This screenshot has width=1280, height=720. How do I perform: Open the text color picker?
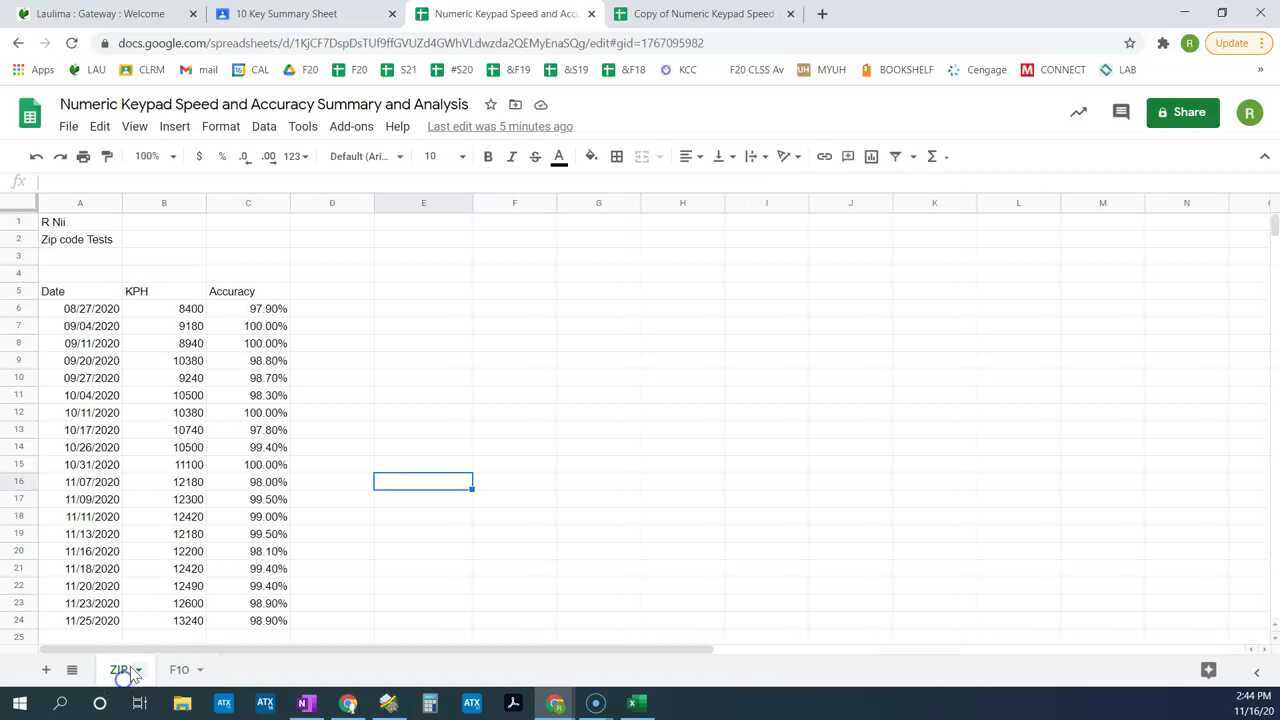559,157
